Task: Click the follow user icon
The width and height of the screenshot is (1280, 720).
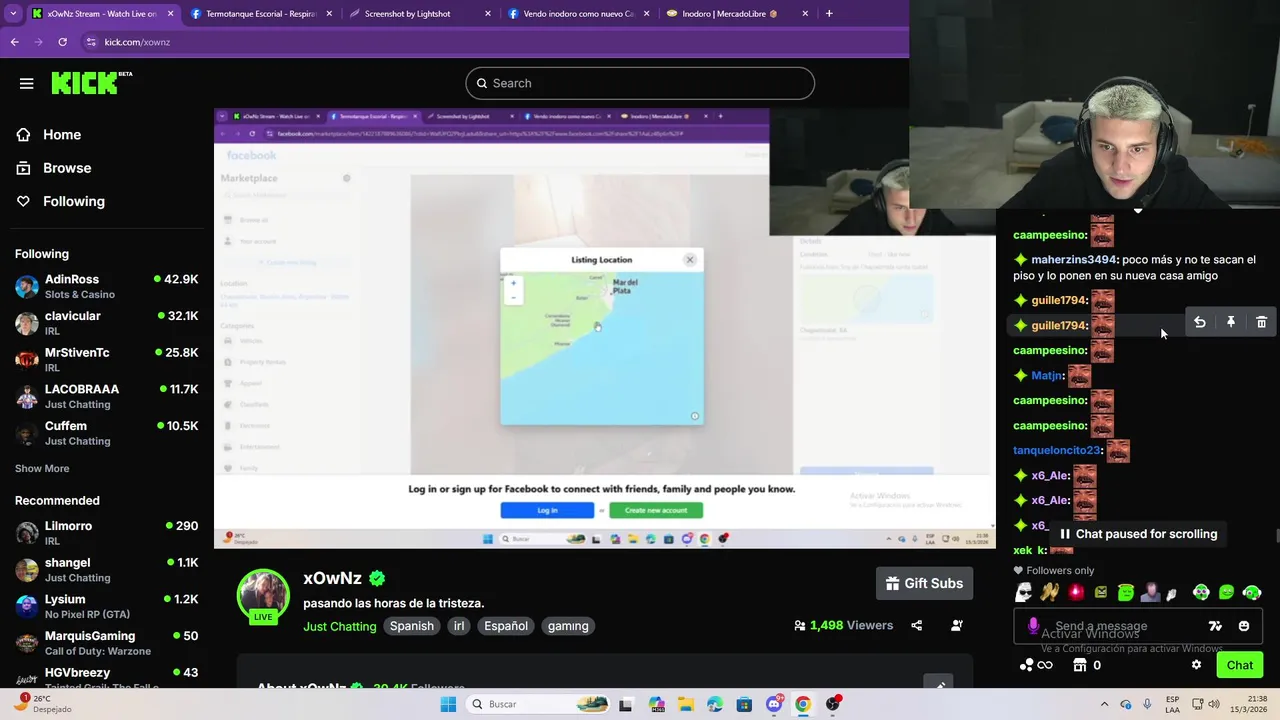Action: [957, 626]
